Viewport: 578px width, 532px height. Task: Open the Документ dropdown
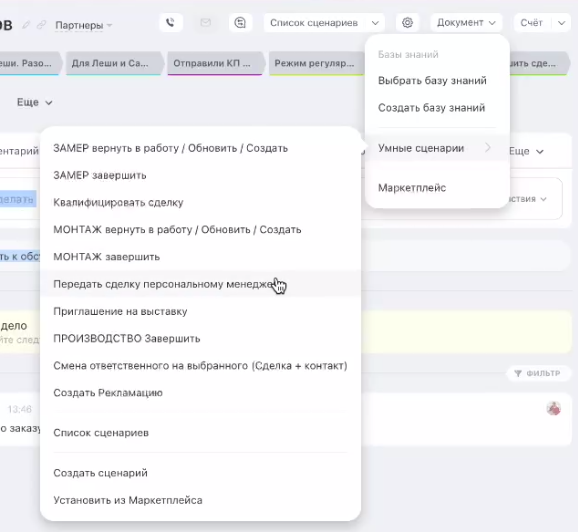click(466, 23)
